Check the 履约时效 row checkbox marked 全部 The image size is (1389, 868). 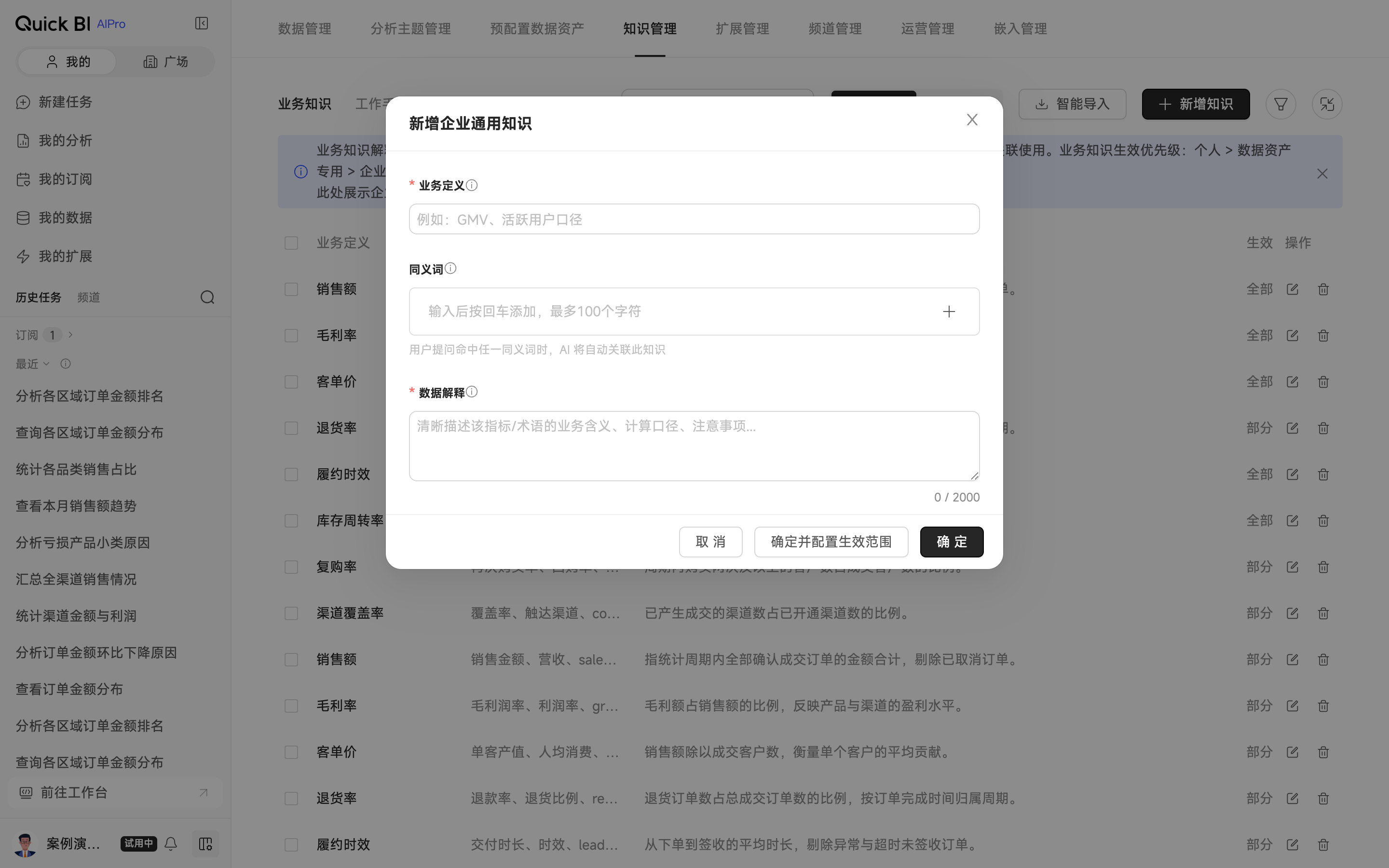[292, 474]
